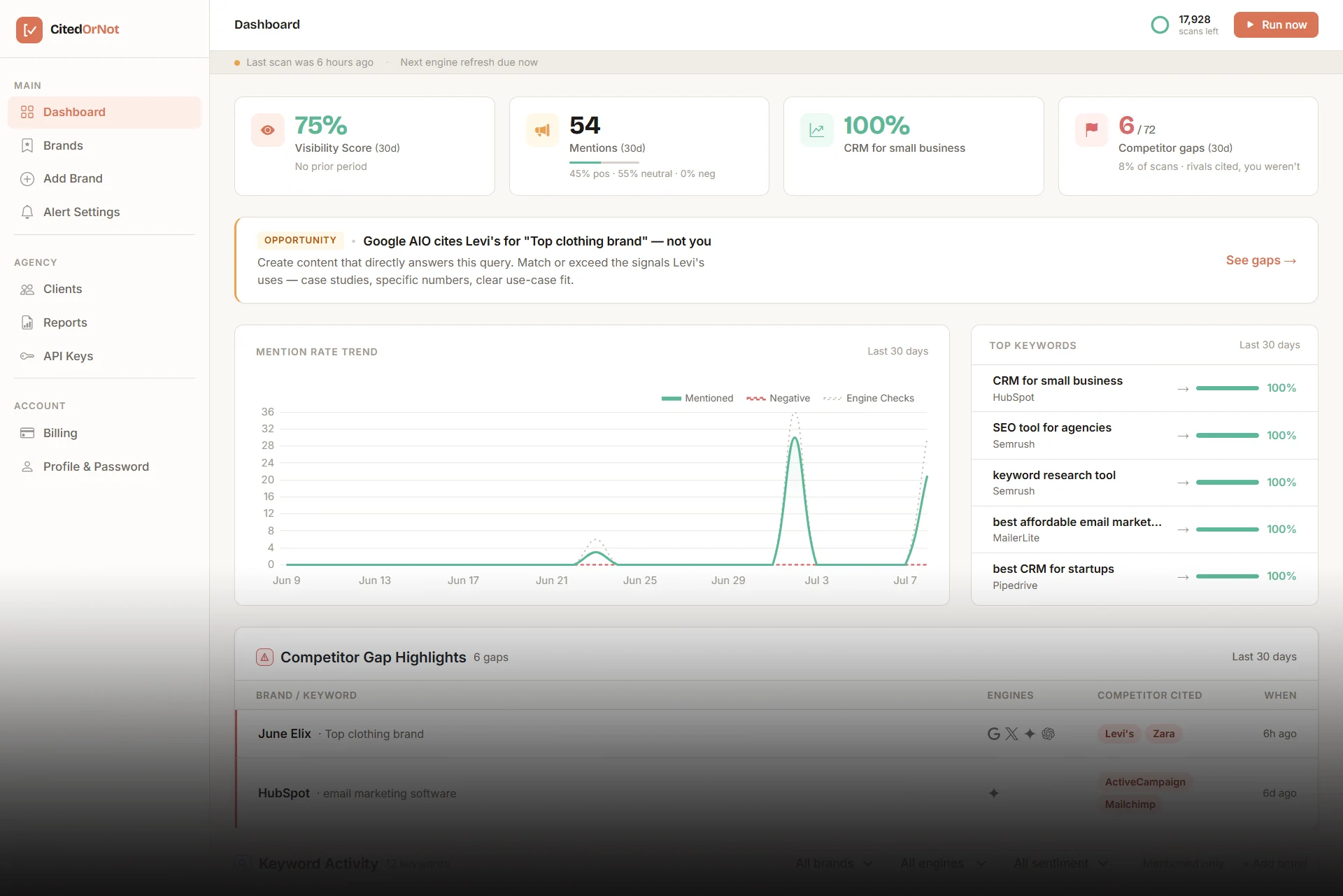Click the Mentions megaphone icon
Image resolution: width=1343 pixels, height=896 pixels.
pos(542,130)
